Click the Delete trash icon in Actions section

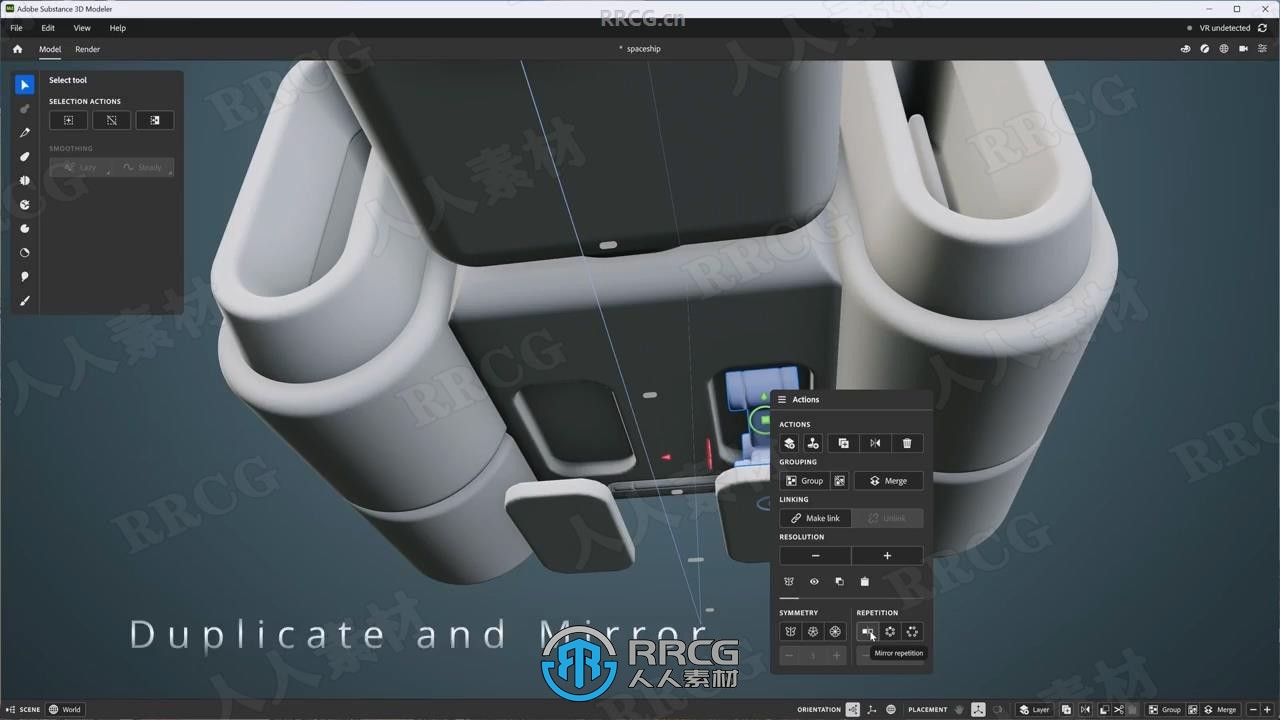pos(907,443)
